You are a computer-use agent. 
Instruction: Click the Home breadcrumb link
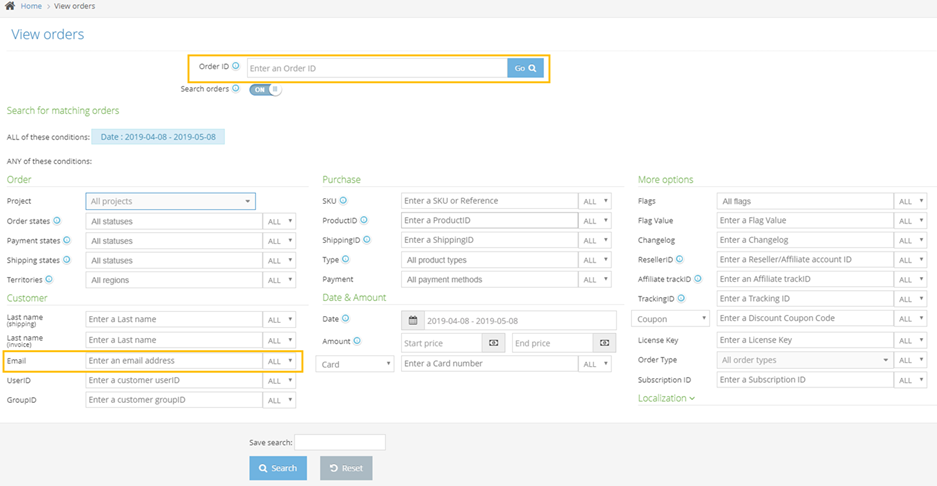click(x=31, y=6)
